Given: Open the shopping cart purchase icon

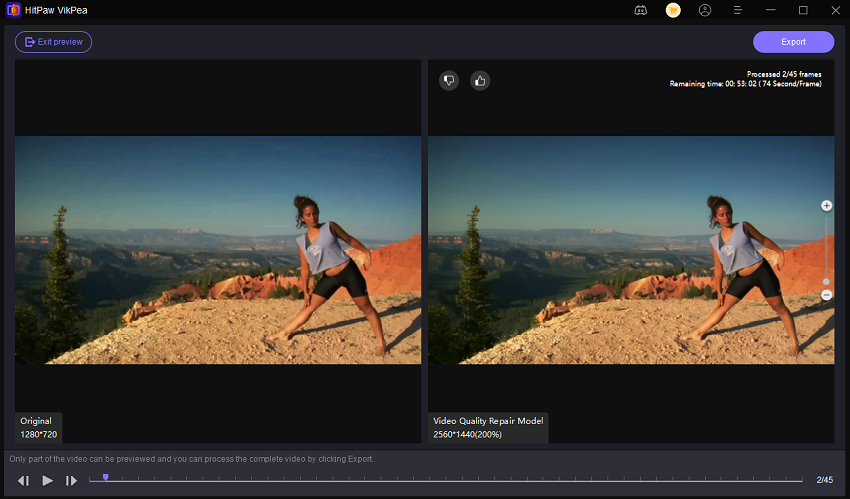Looking at the screenshot, I should (x=673, y=10).
